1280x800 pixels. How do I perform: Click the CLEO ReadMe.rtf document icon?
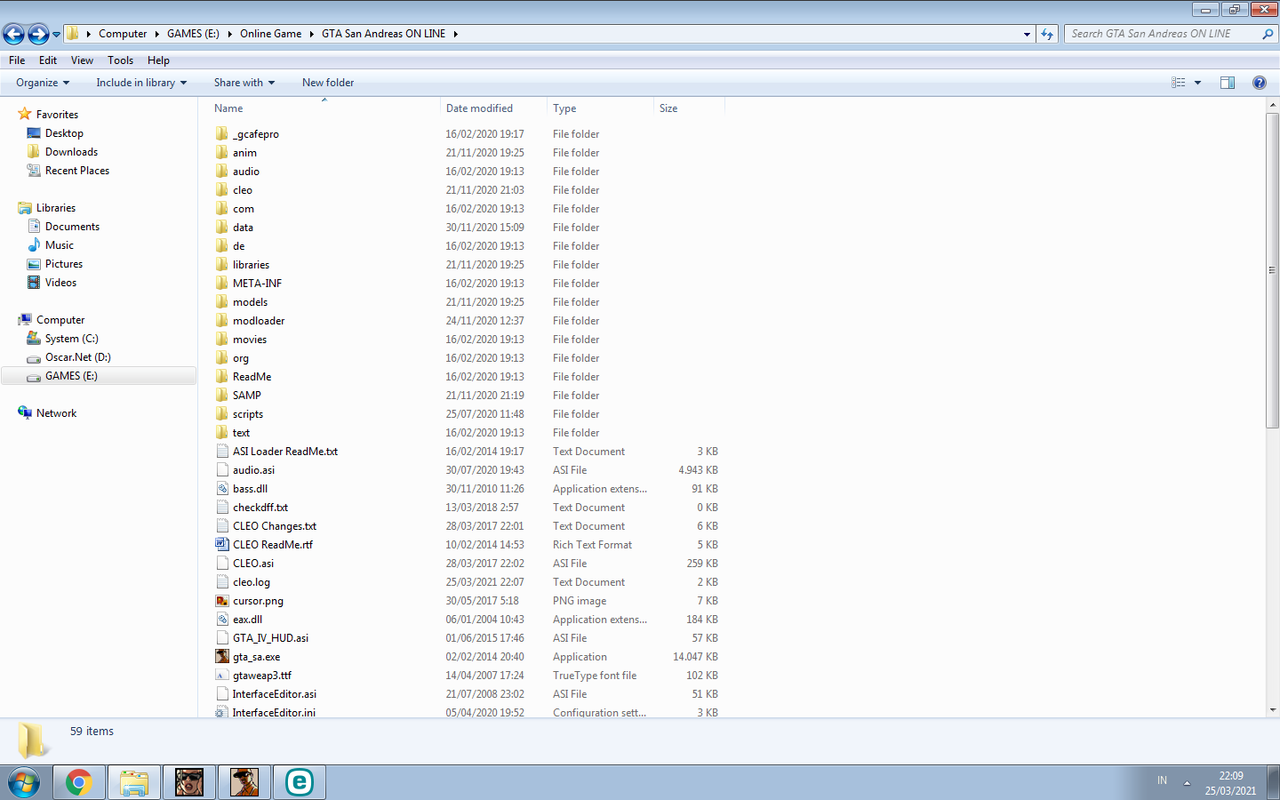pyautogui.click(x=222, y=545)
